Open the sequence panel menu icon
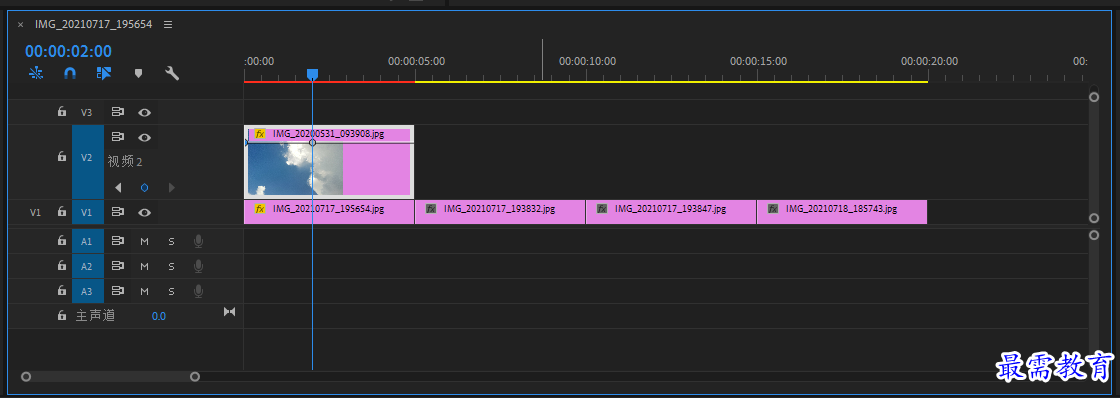 click(168, 24)
